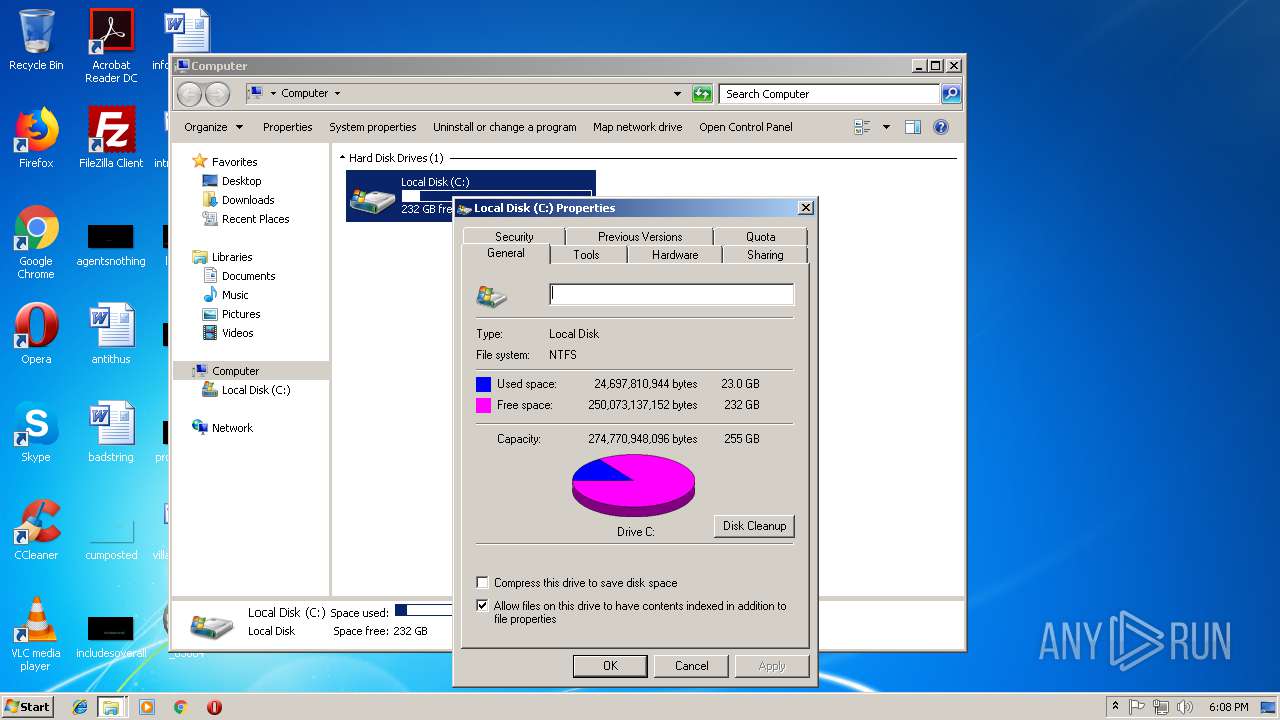
Task: Open agentsnothing desktop file
Action: click(x=111, y=245)
